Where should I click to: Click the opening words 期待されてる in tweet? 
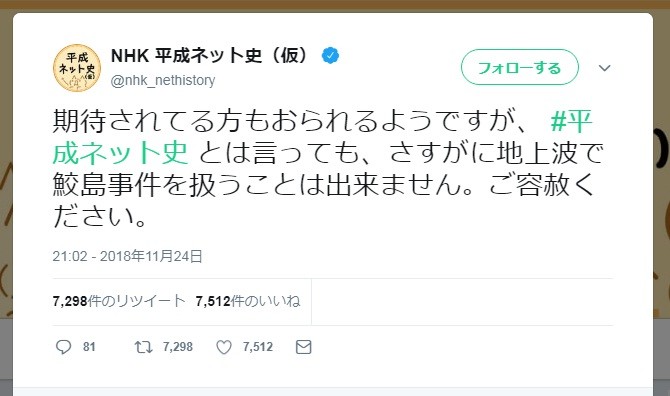tap(134, 121)
